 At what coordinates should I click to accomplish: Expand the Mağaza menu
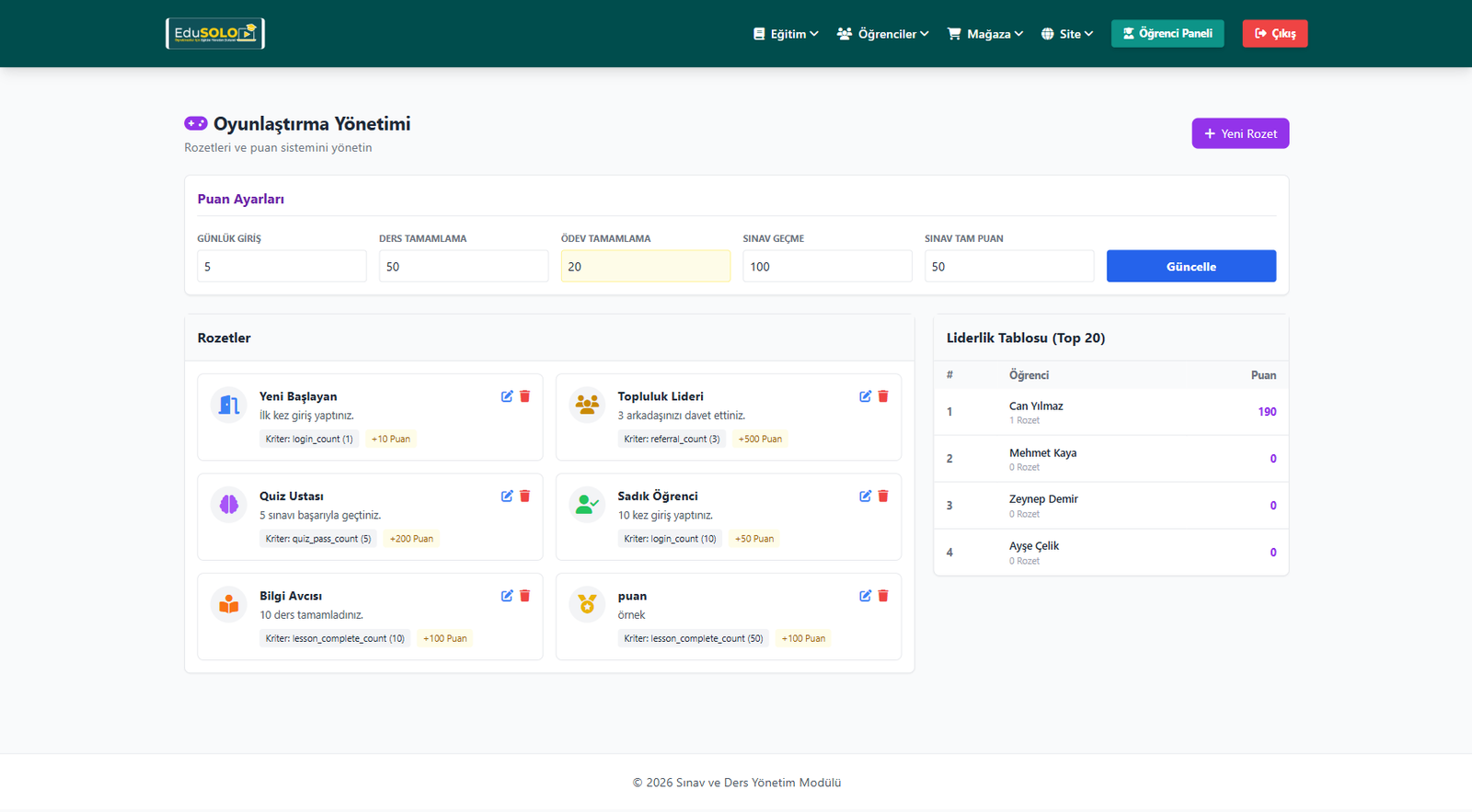[985, 34]
